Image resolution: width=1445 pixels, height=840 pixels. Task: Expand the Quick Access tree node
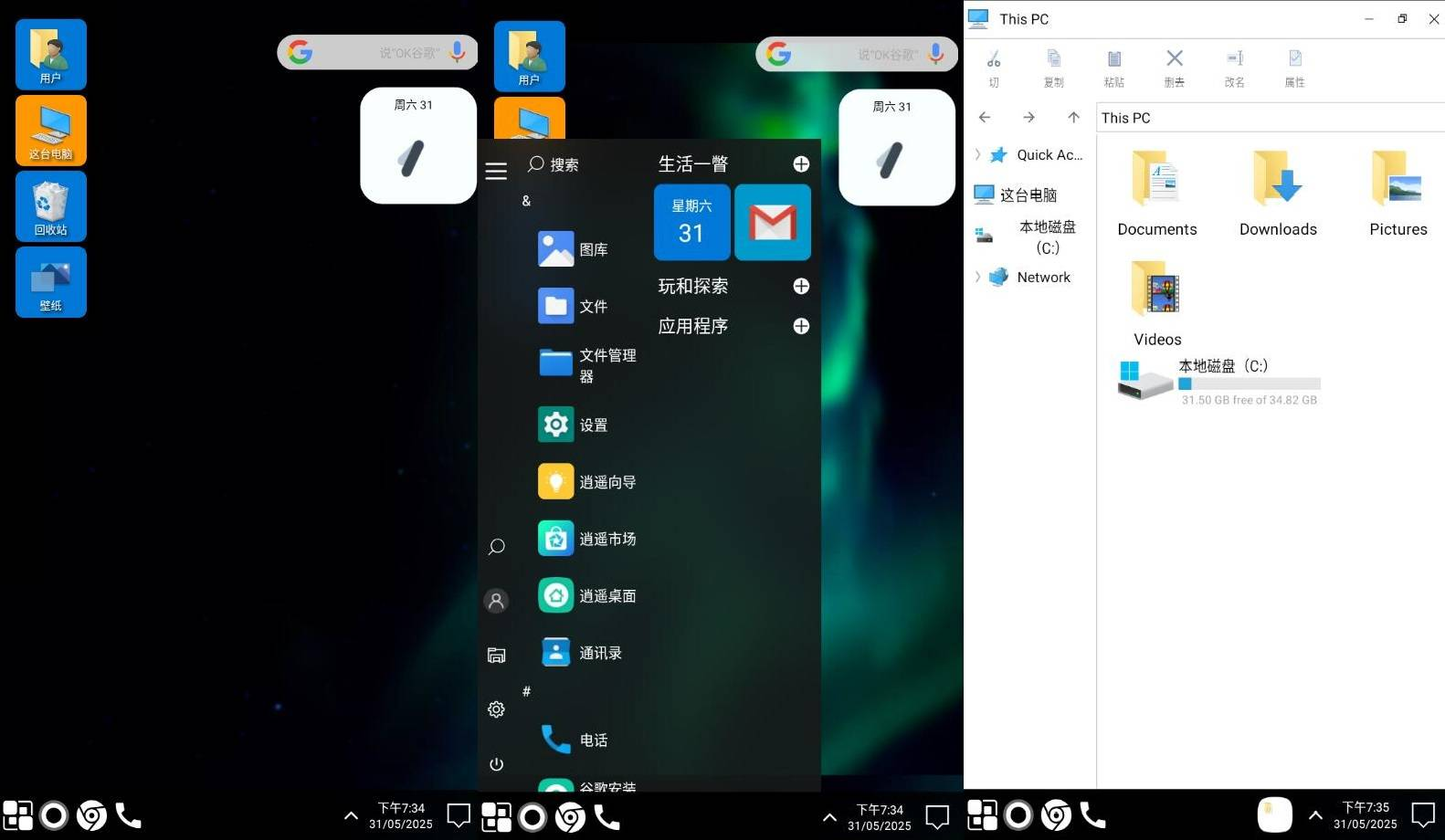(x=977, y=155)
